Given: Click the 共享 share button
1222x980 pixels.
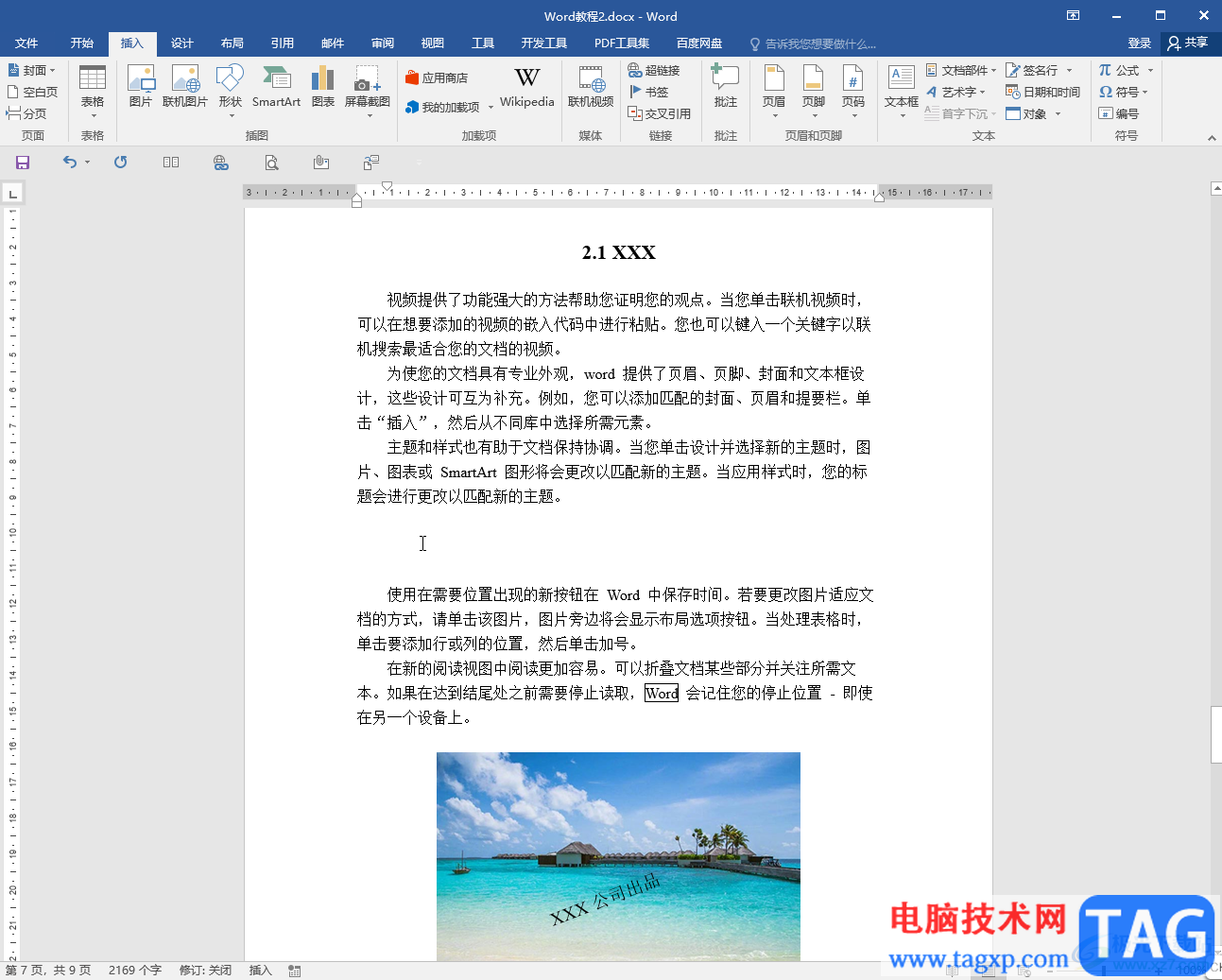Looking at the screenshot, I should (1188, 43).
